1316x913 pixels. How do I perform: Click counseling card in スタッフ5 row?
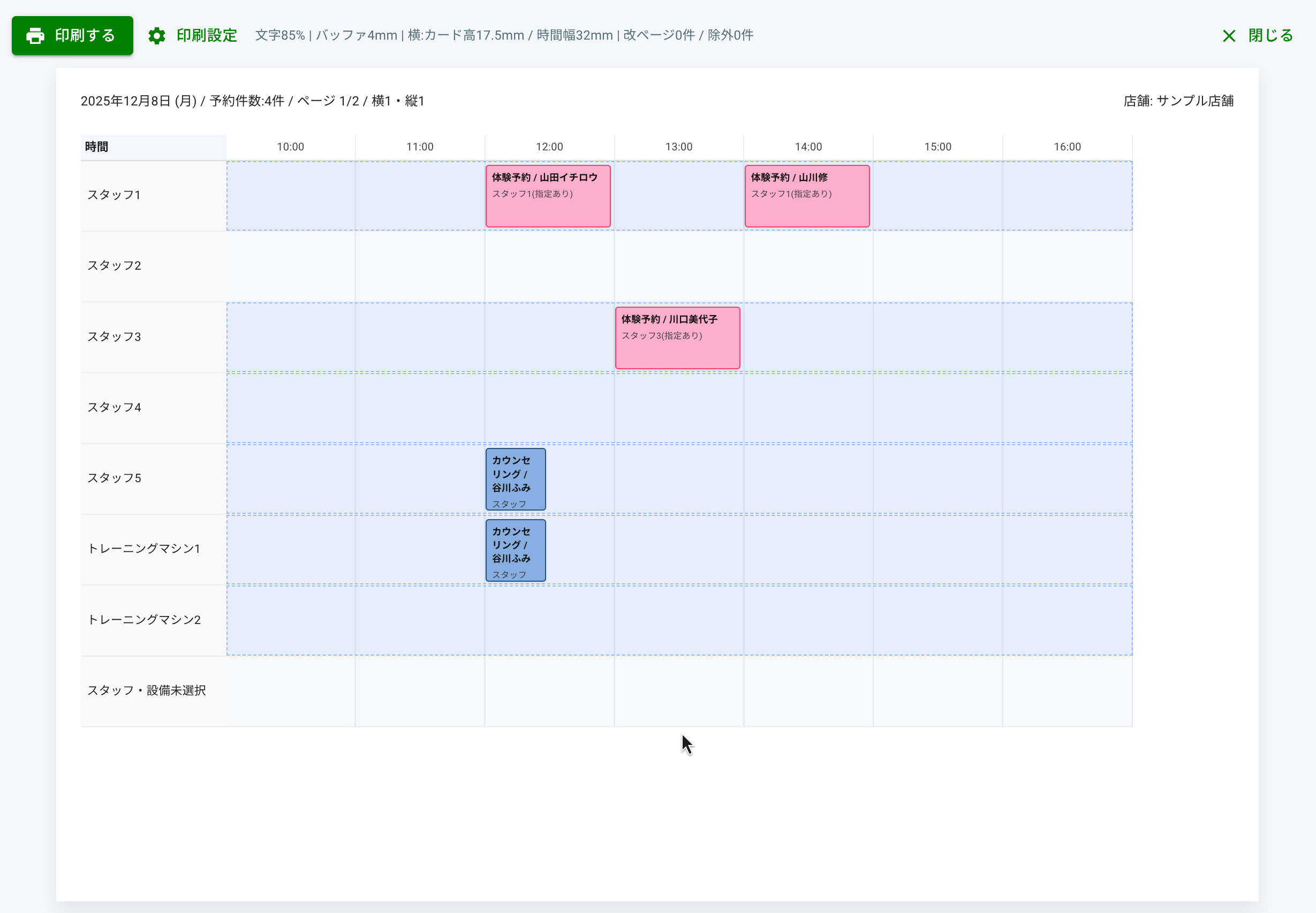point(516,480)
